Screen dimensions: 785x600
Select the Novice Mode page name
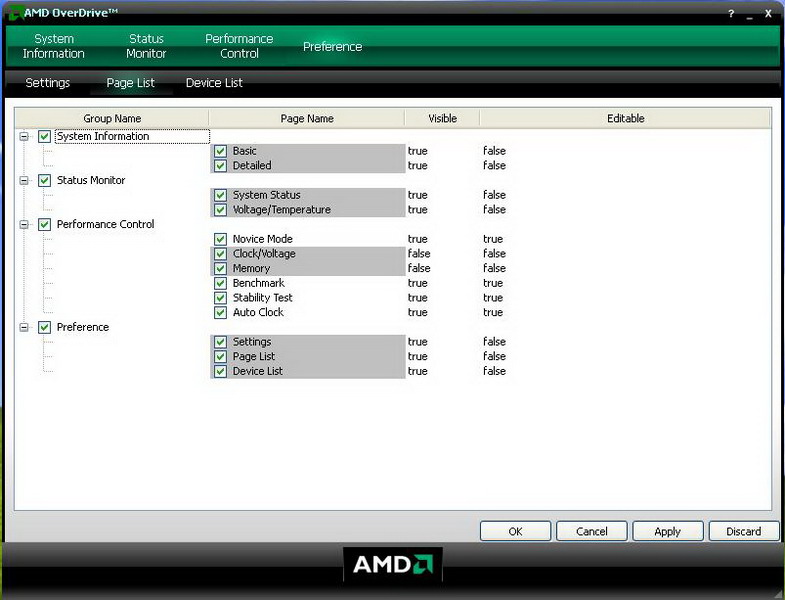tap(263, 239)
